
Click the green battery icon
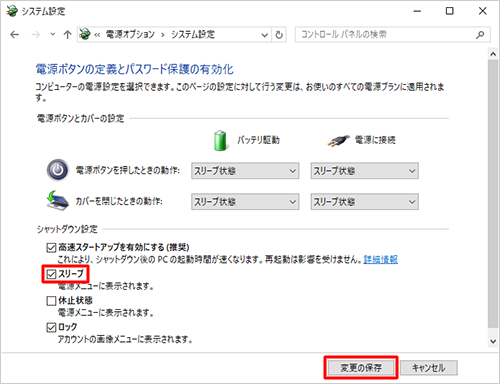(220, 140)
